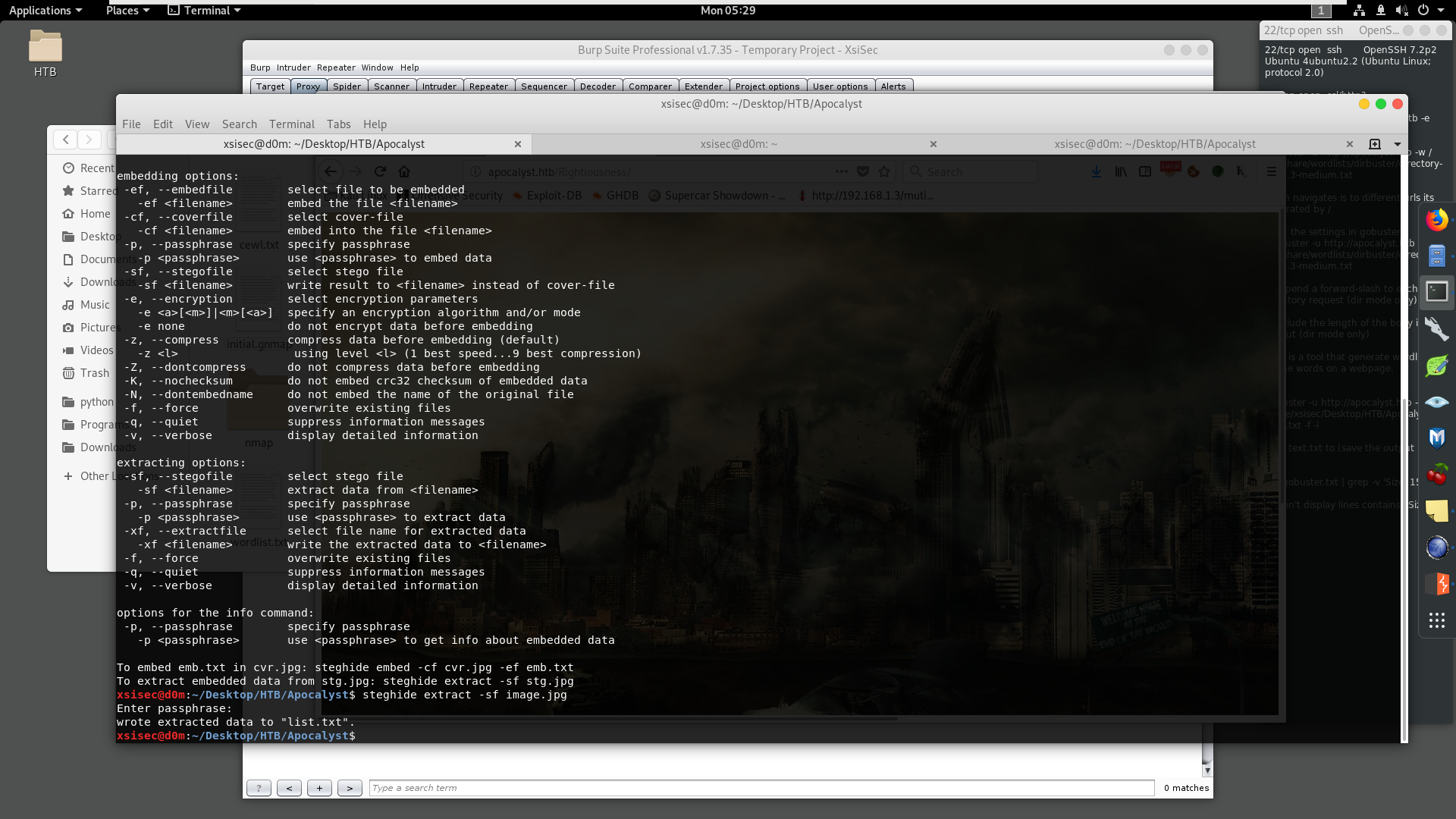
Task: Click the < previous match button in Burp
Action: coord(289,788)
